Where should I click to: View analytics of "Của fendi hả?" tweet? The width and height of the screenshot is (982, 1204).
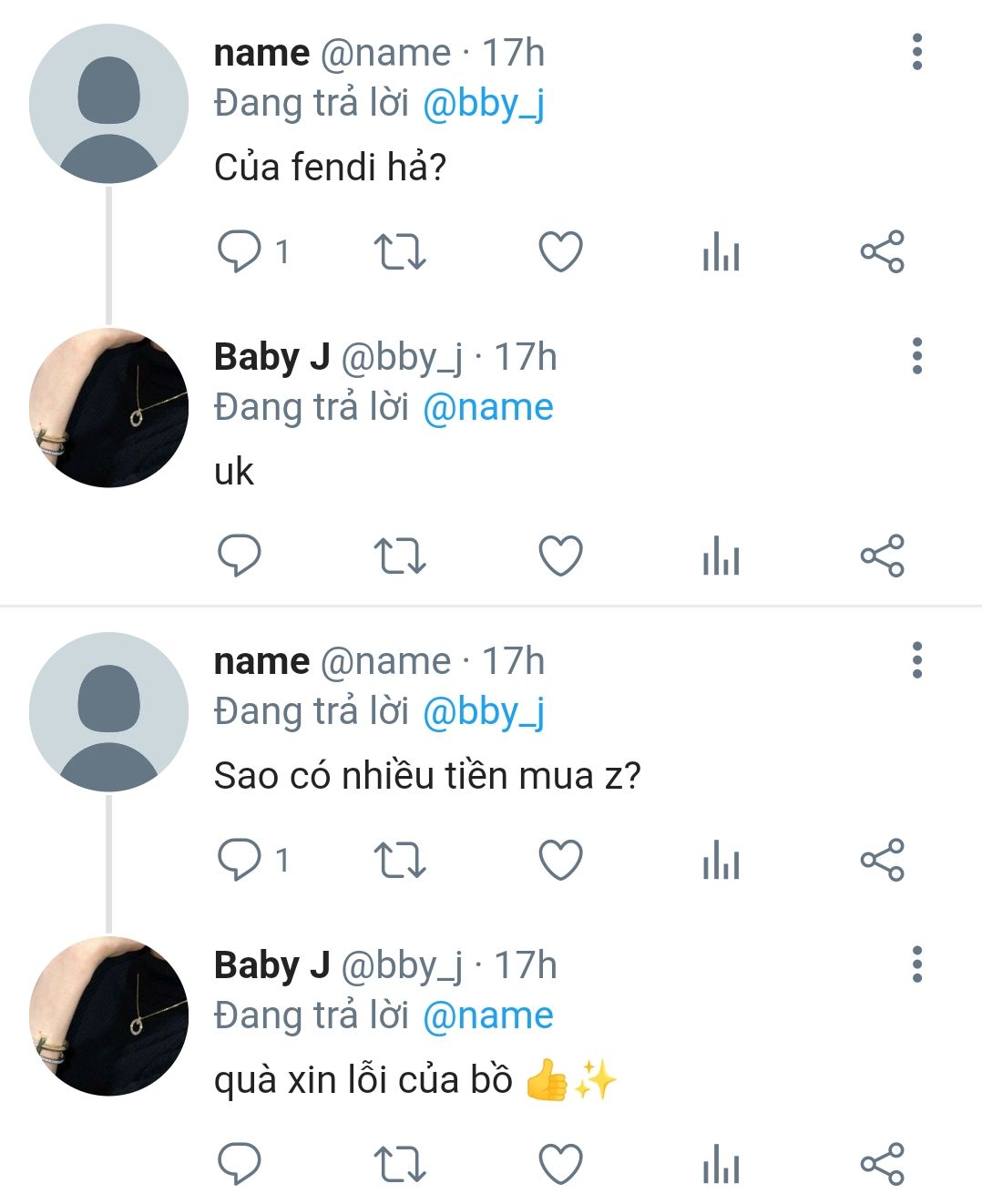pyautogui.click(x=721, y=252)
